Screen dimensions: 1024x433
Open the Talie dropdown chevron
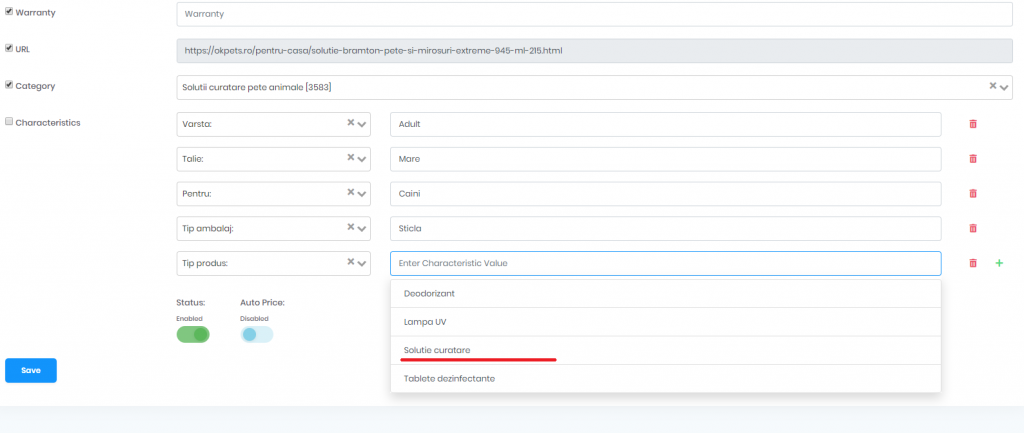pyautogui.click(x=362, y=159)
